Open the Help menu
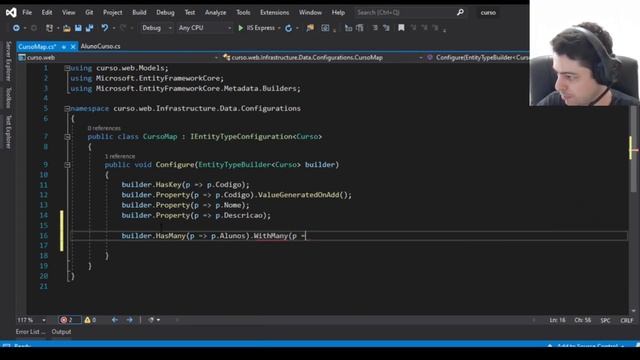 [338, 12]
